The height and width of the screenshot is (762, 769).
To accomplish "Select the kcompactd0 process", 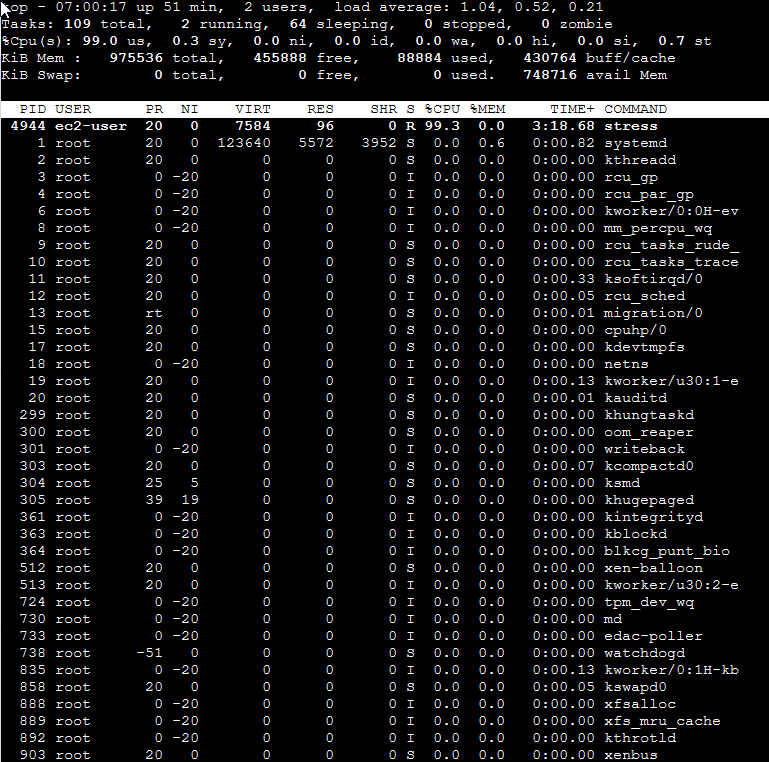I will 649,466.
